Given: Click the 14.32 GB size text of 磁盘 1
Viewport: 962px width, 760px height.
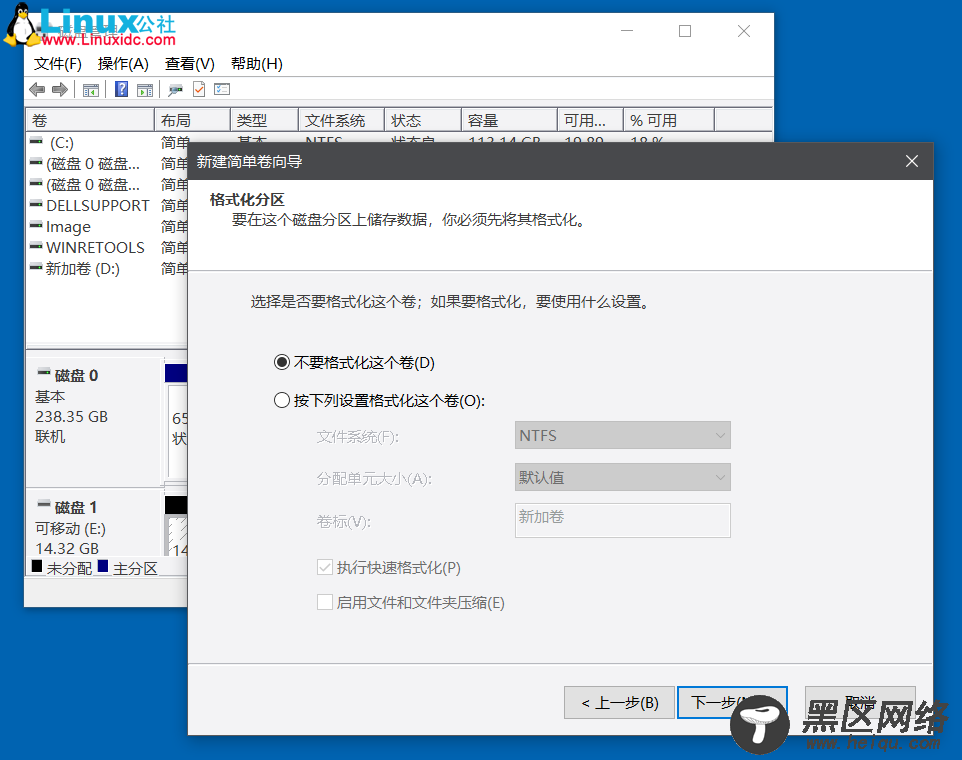Looking at the screenshot, I should pos(67,548).
